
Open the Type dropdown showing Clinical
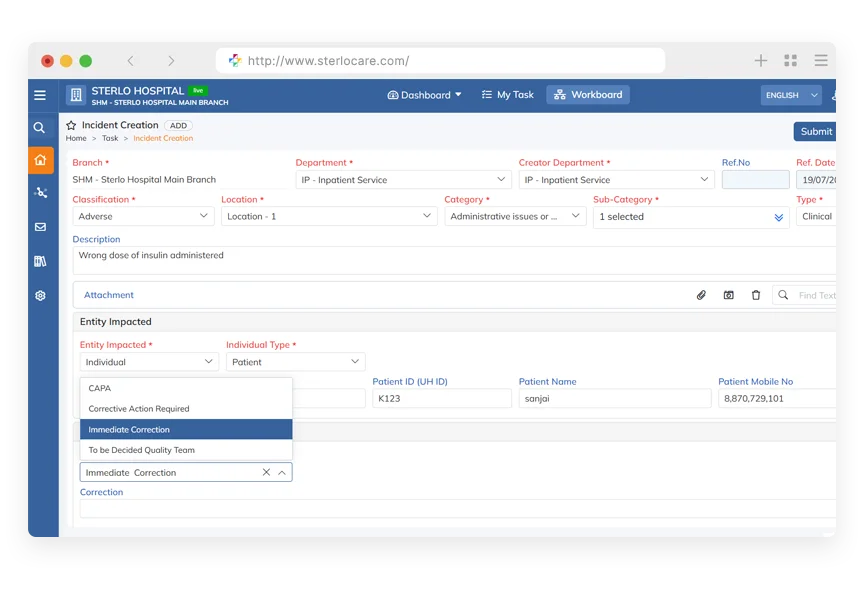[x=816, y=216]
